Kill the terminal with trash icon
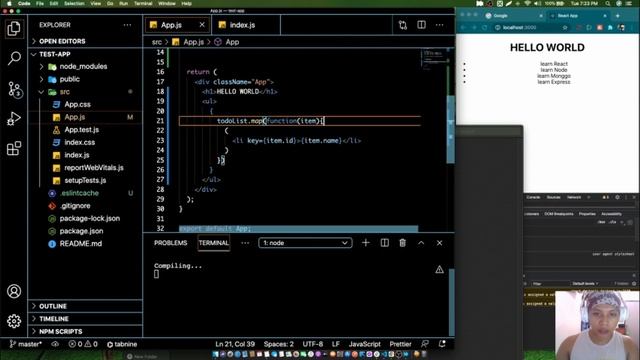 [402, 243]
